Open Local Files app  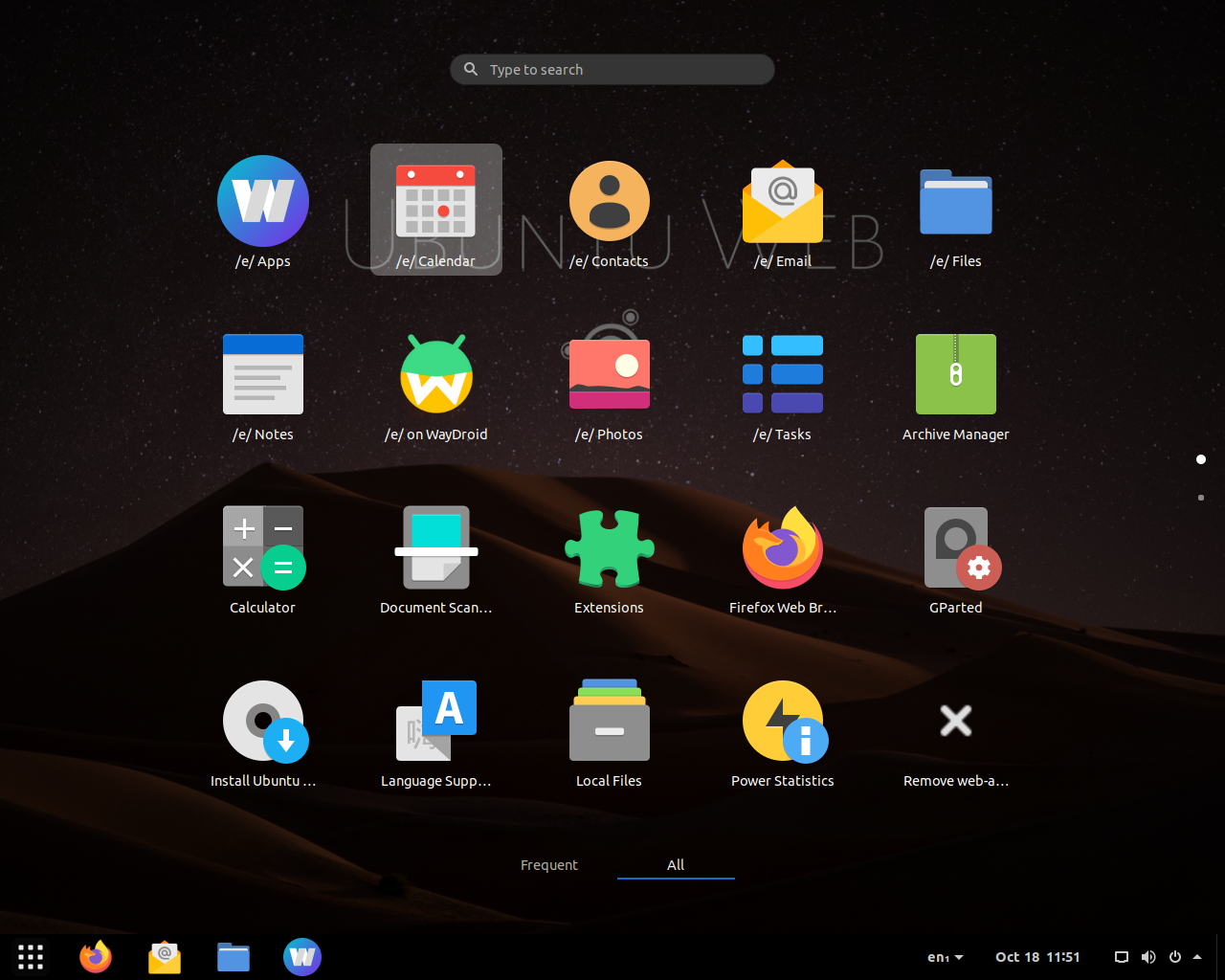pyautogui.click(x=610, y=731)
